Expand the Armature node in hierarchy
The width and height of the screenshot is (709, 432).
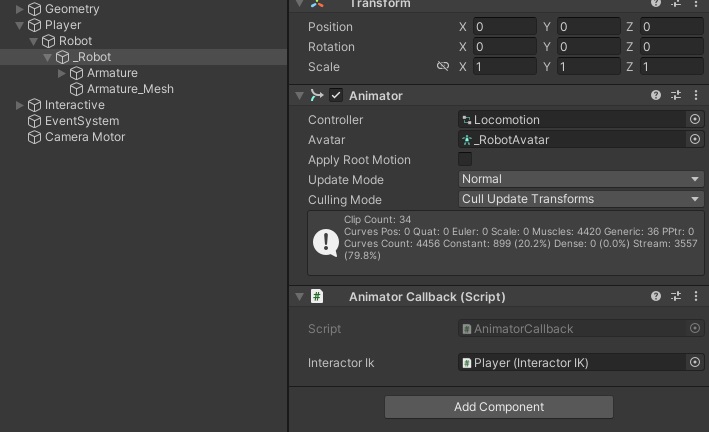click(x=62, y=73)
